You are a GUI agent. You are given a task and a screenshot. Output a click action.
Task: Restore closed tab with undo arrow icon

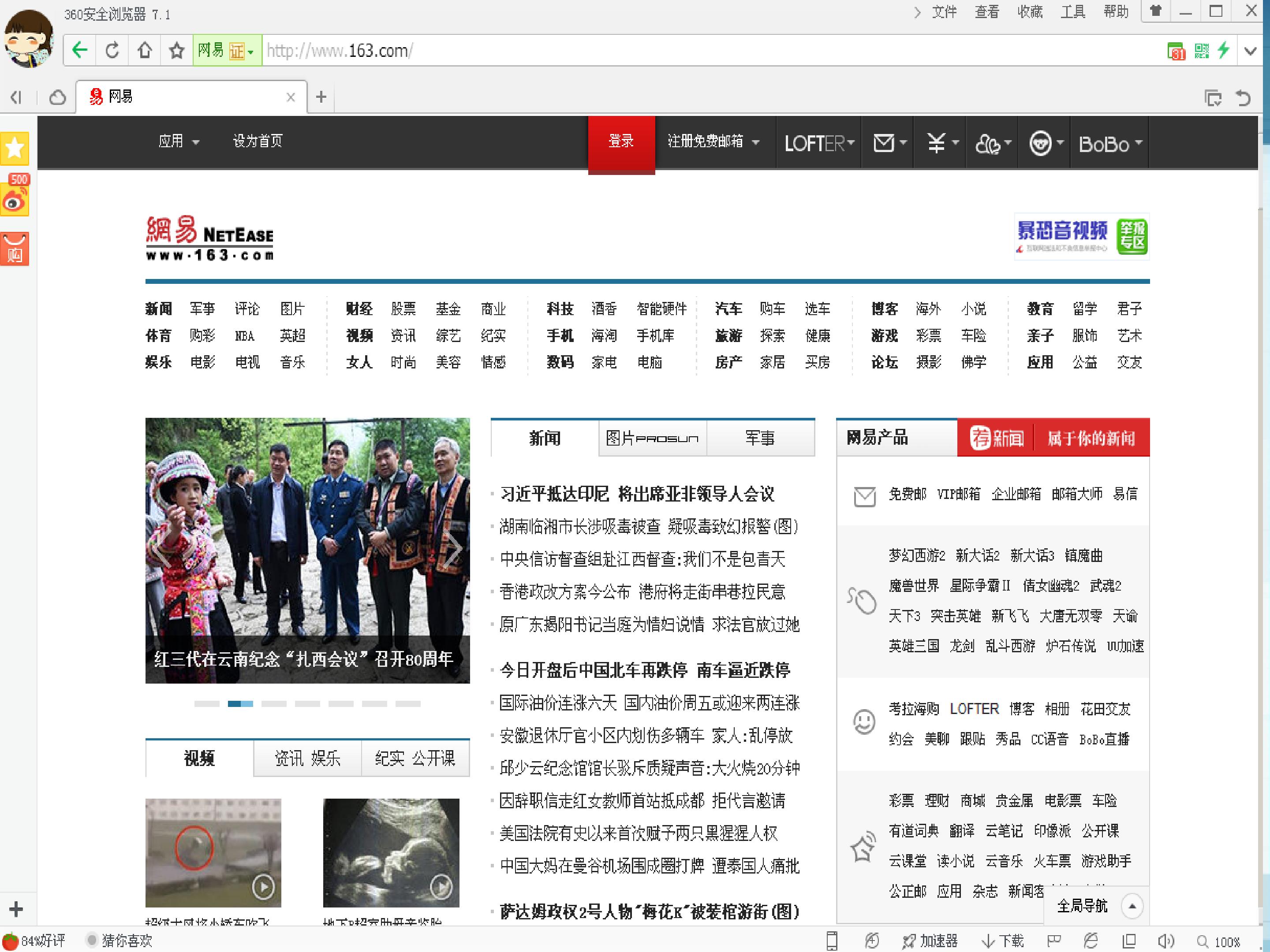(1244, 98)
